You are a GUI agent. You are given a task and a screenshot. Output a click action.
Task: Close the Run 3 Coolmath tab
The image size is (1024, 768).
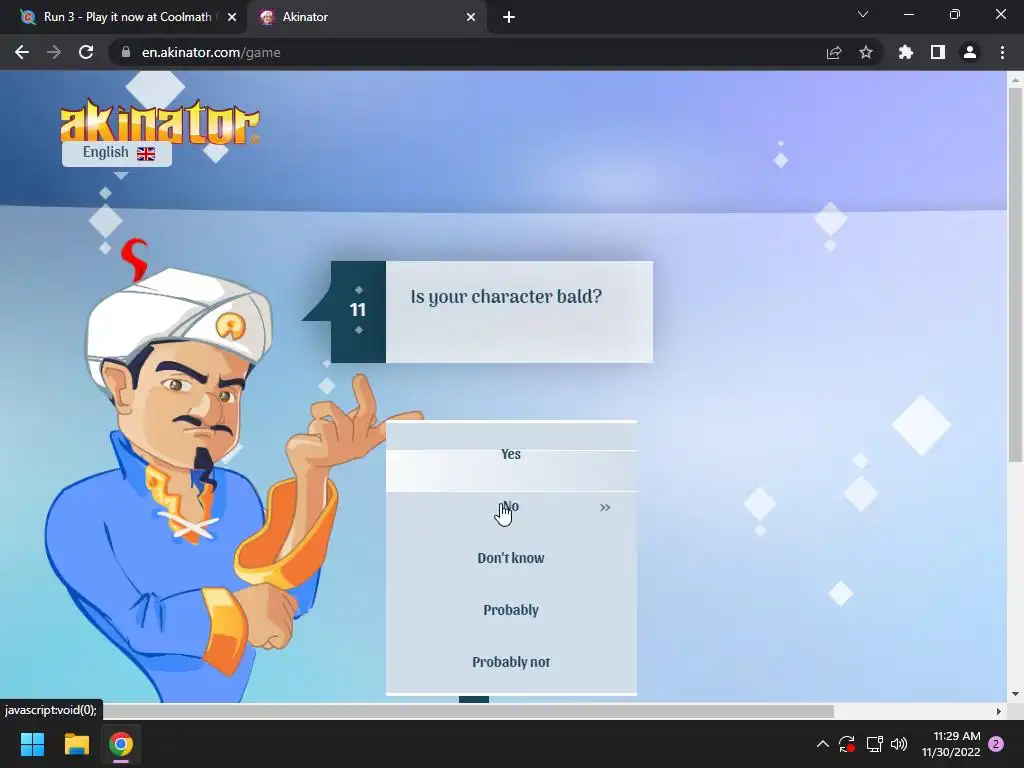click(232, 17)
